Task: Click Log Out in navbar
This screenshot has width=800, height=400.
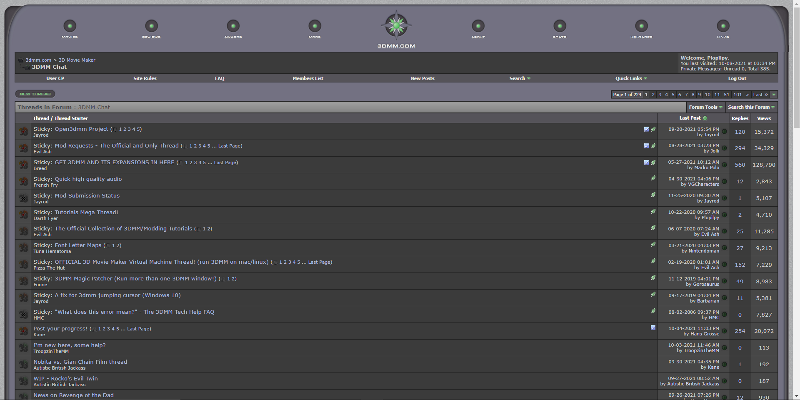Action: pyautogui.click(x=737, y=79)
